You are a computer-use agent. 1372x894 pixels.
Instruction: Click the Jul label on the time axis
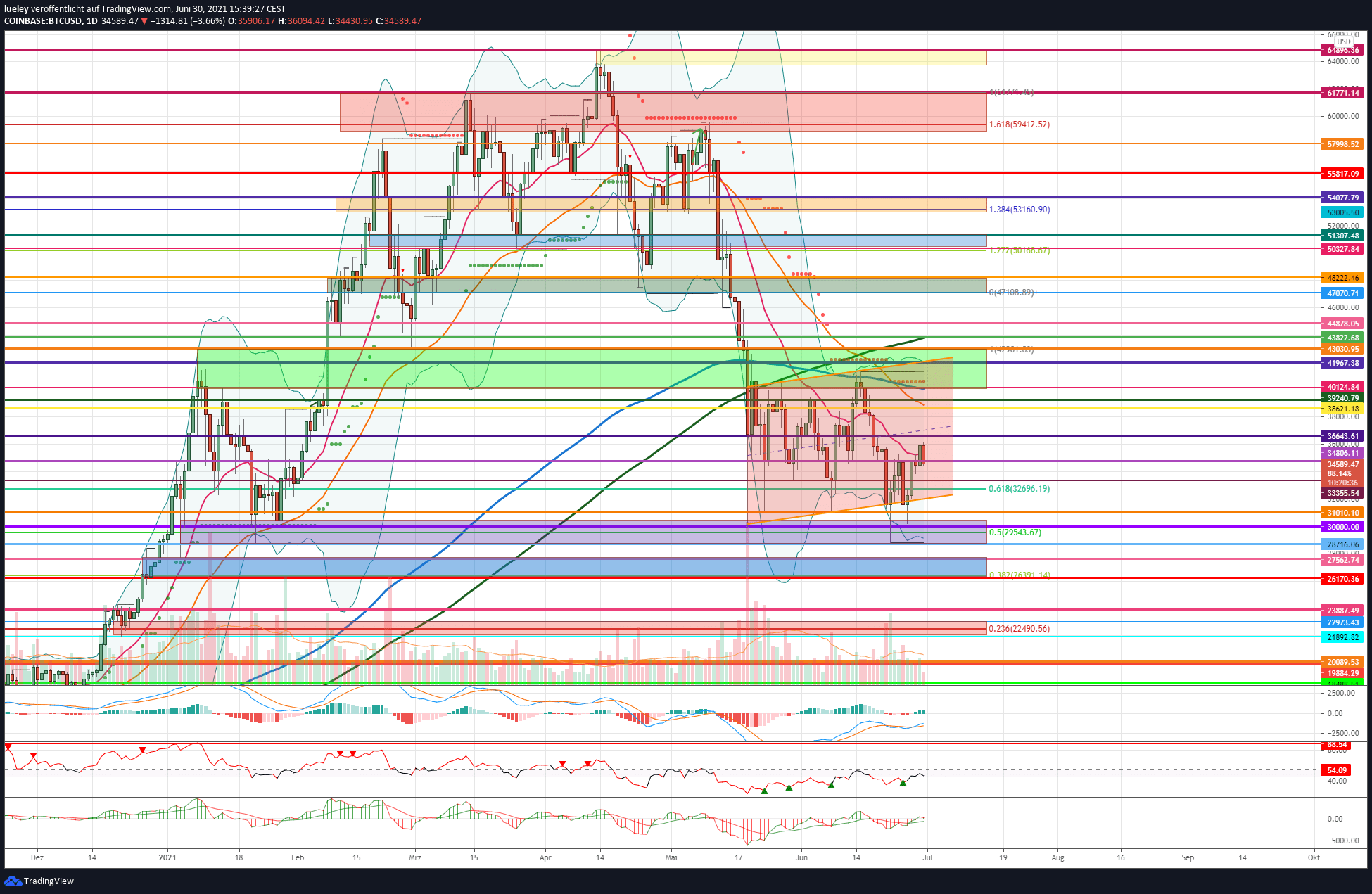(x=927, y=857)
